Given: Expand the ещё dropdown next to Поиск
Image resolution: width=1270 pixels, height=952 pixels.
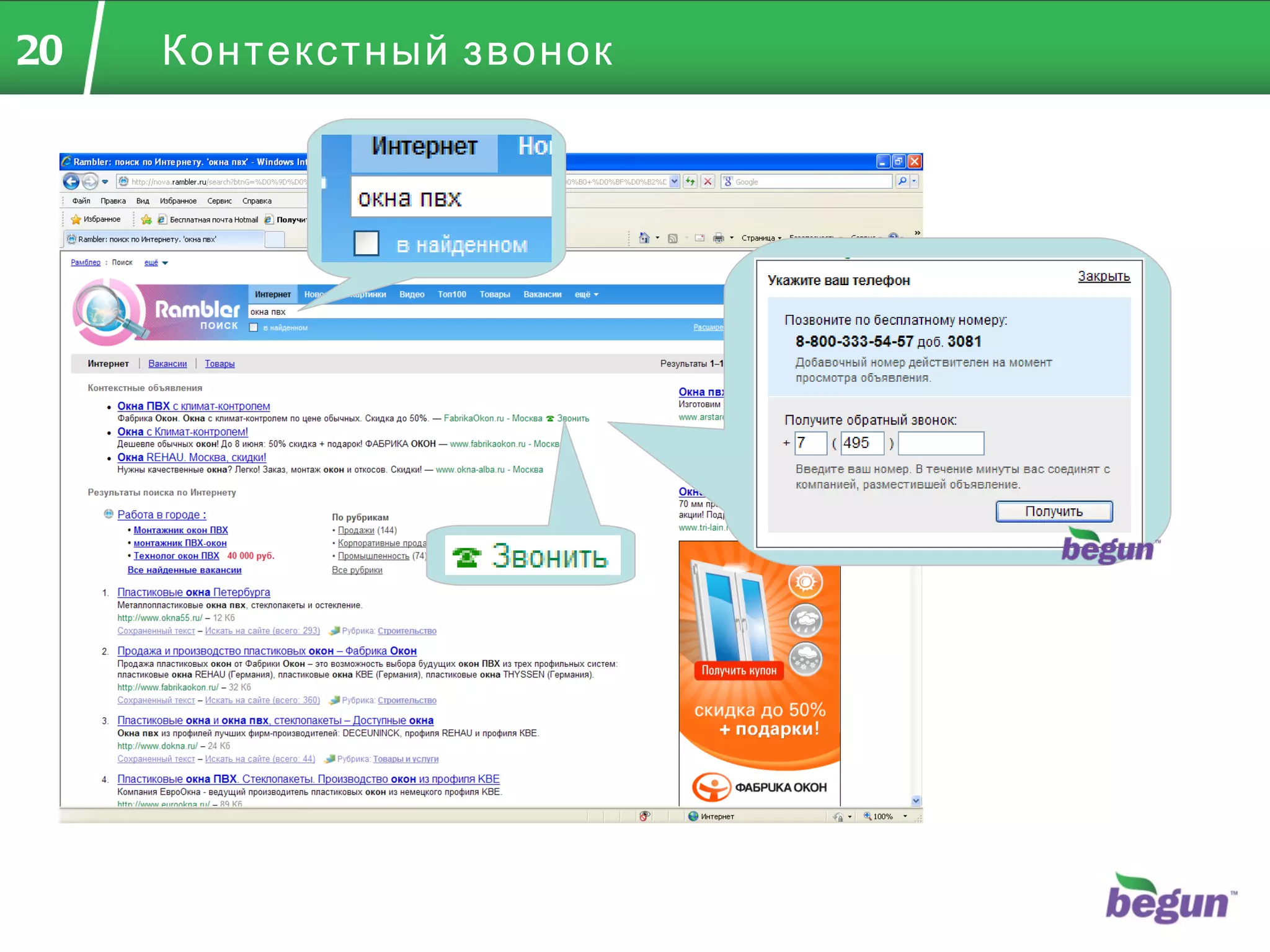Looking at the screenshot, I should (156, 263).
